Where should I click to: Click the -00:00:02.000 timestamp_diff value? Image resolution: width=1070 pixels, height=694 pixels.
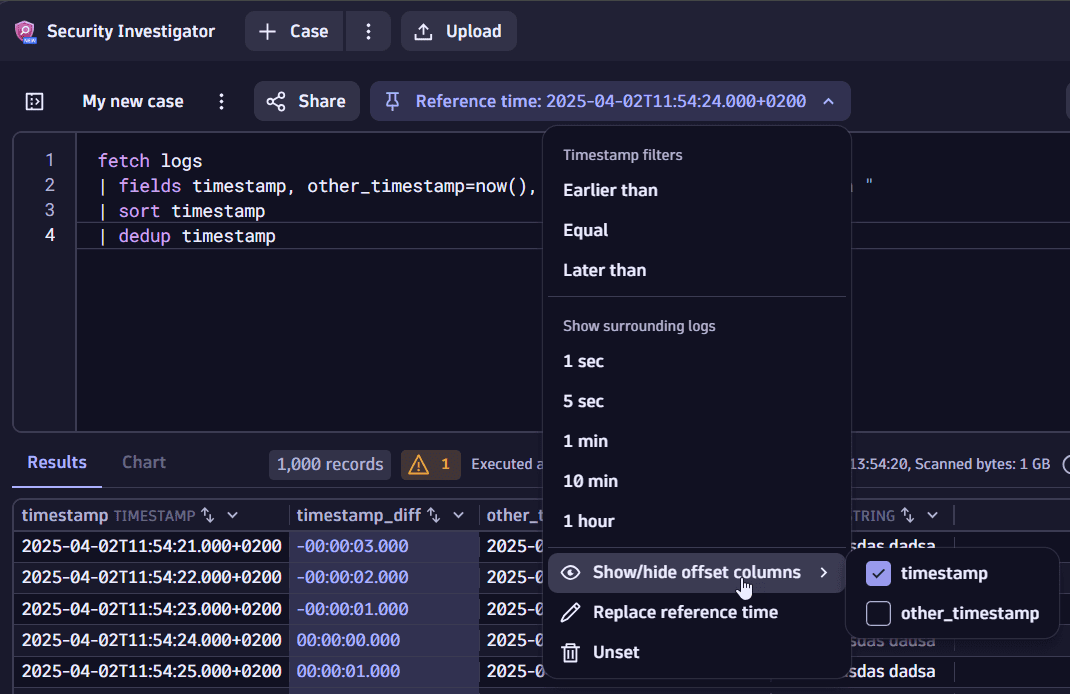click(x=352, y=578)
